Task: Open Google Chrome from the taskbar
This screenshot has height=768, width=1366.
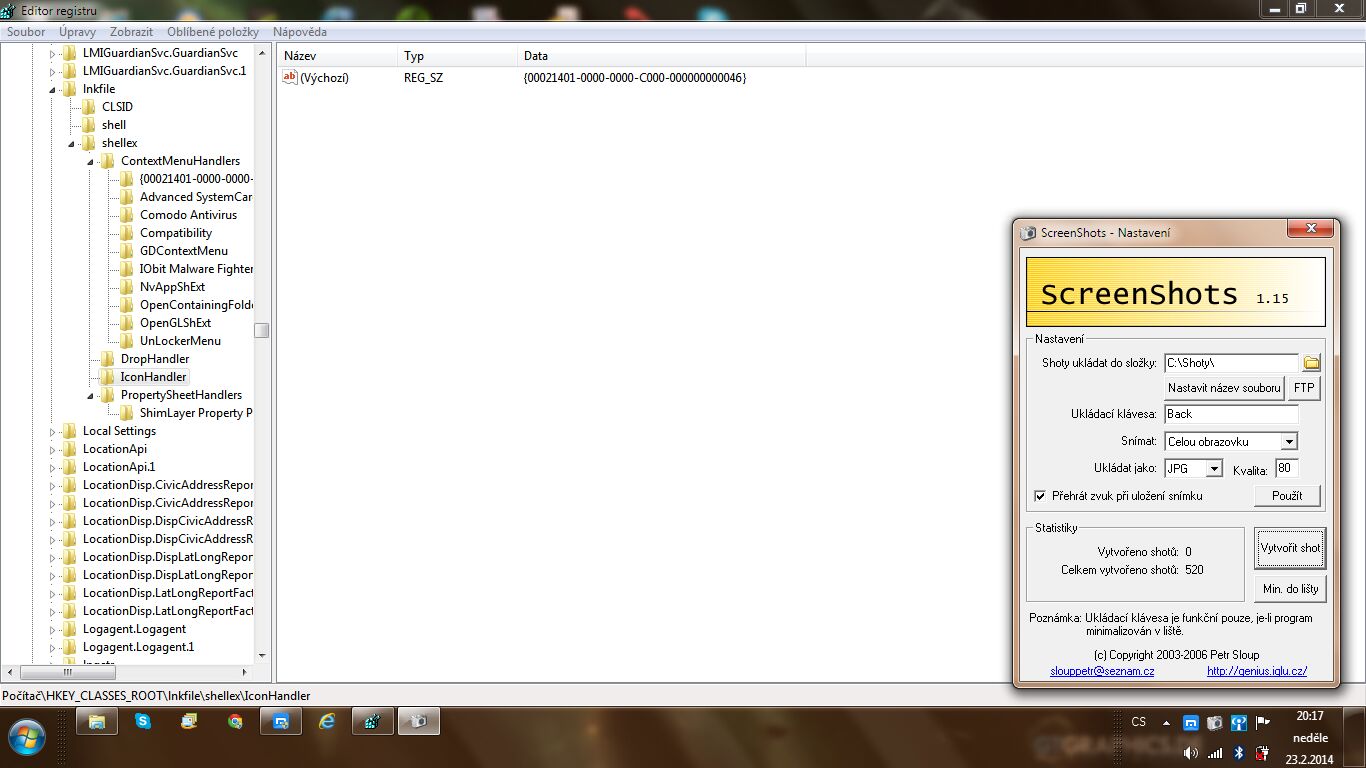Action: (x=235, y=721)
